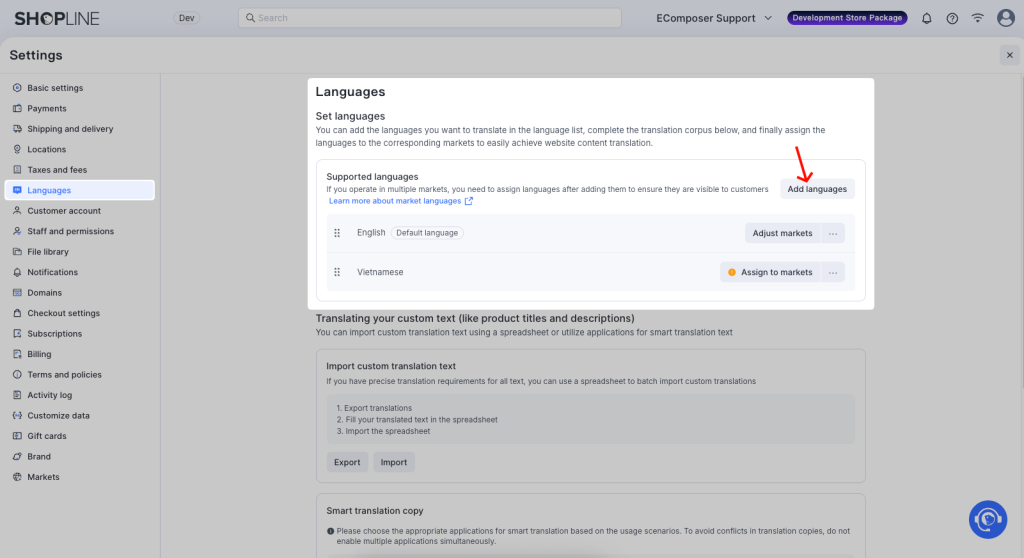Click the Export translations button
This screenshot has width=1024, height=558.
tap(347, 462)
